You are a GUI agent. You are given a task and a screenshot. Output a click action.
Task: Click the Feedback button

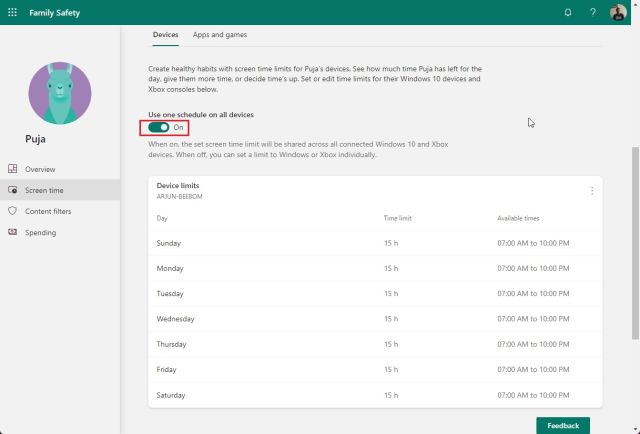563,425
